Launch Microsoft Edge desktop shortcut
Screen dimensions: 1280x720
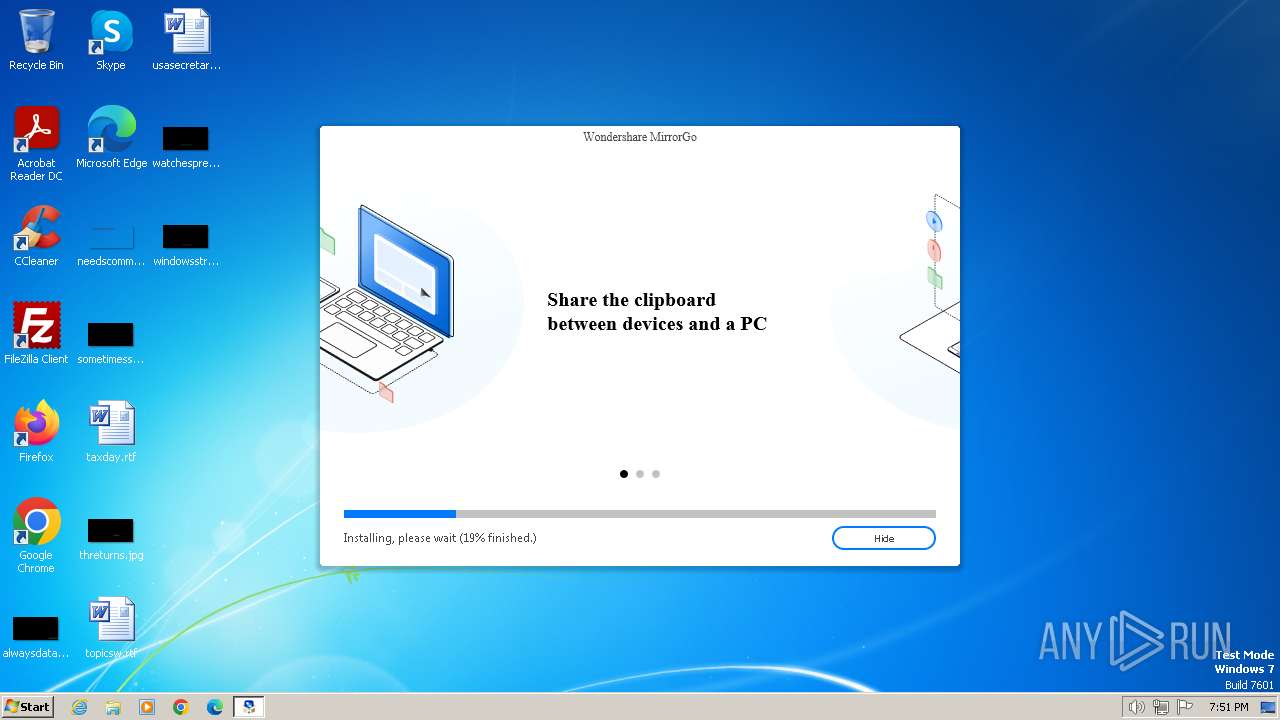111,138
